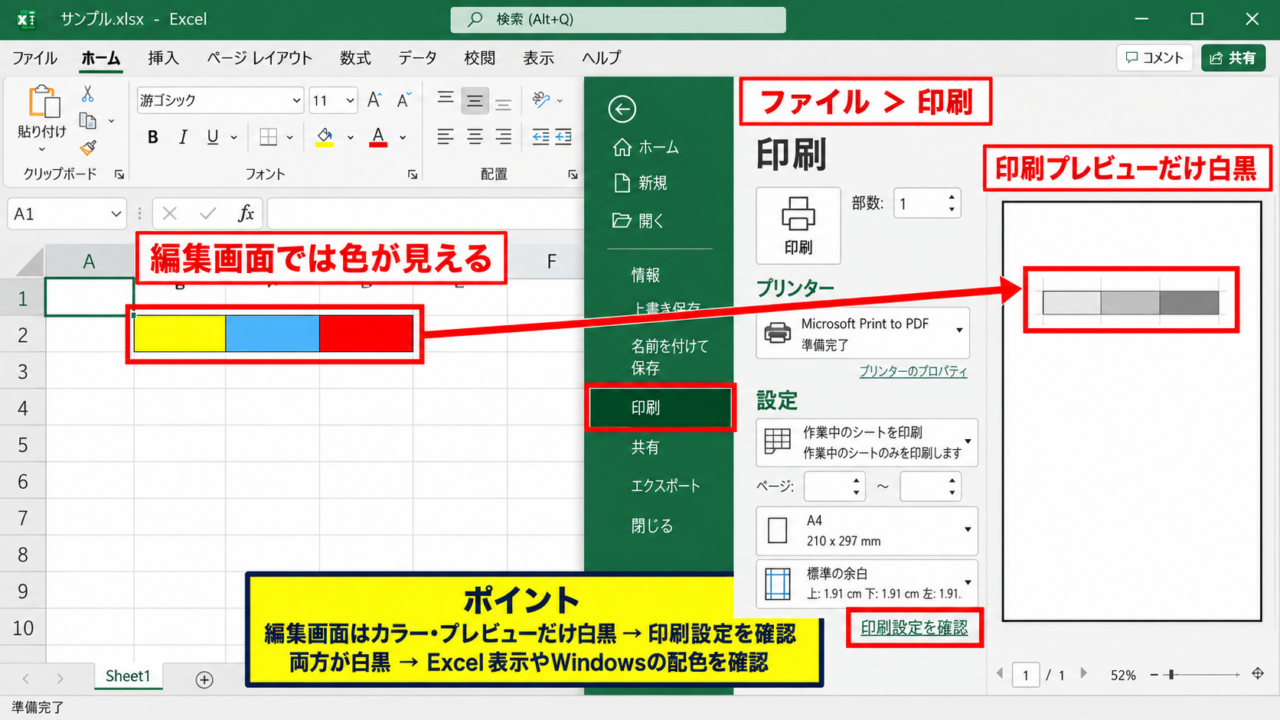The height and width of the screenshot is (720, 1280).
Task: Click the backstage back arrow icon
Action: pos(622,109)
